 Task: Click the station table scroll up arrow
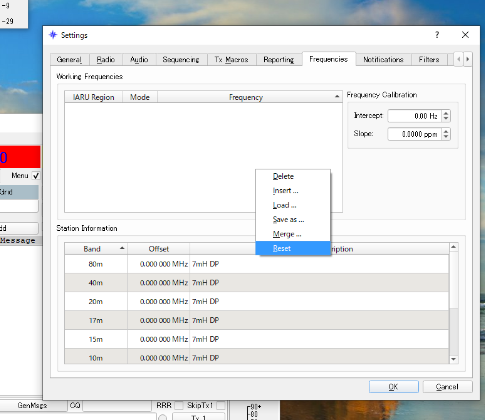pyautogui.click(x=453, y=247)
